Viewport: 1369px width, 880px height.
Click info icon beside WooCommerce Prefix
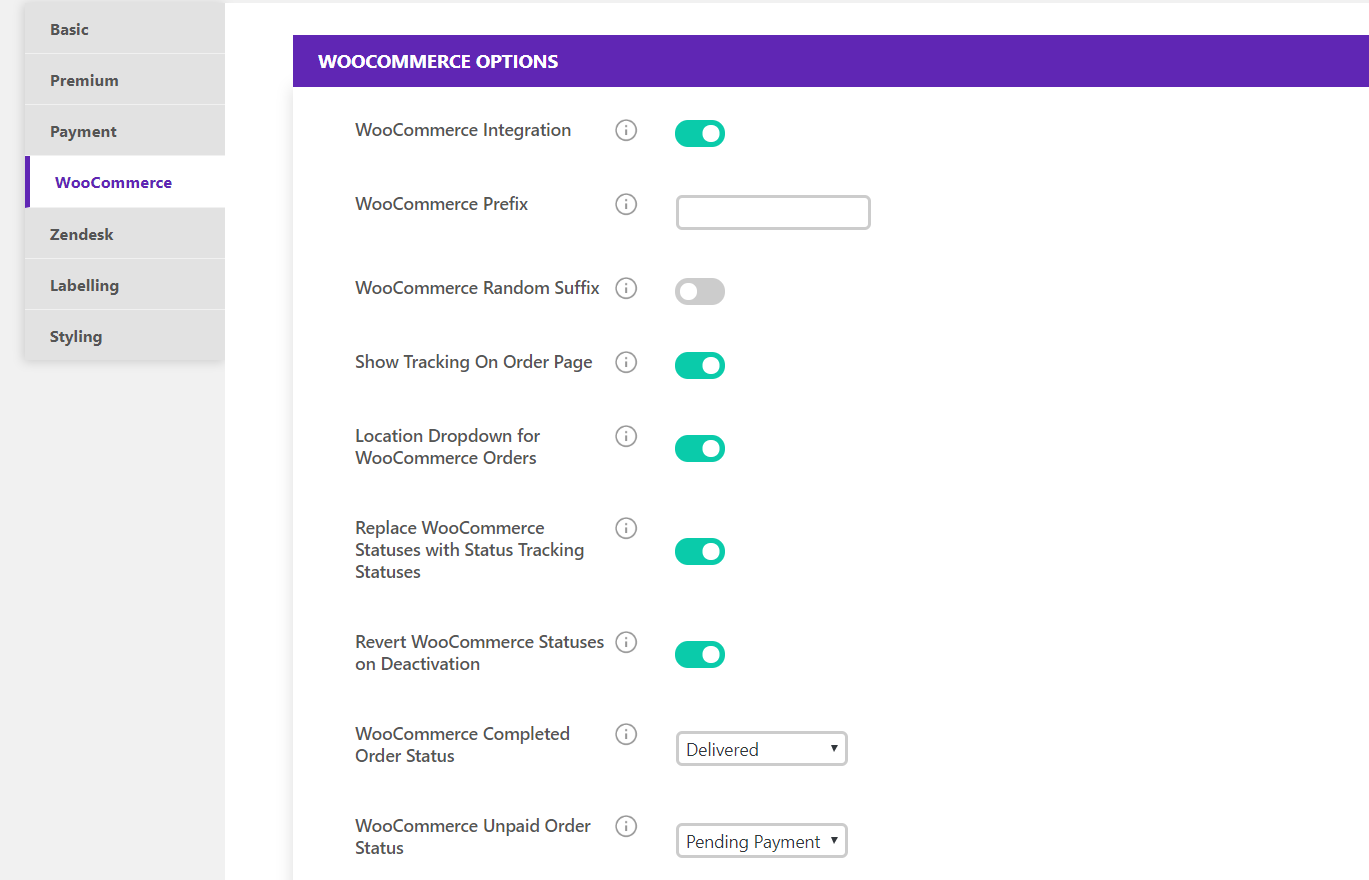[x=626, y=204]
